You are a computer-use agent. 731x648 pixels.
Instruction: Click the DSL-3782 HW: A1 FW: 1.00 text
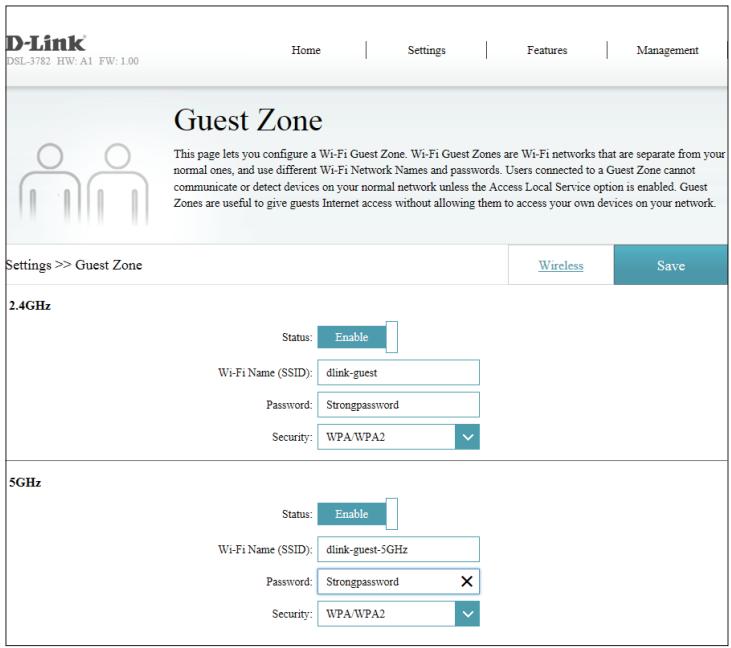pos(72,61)
